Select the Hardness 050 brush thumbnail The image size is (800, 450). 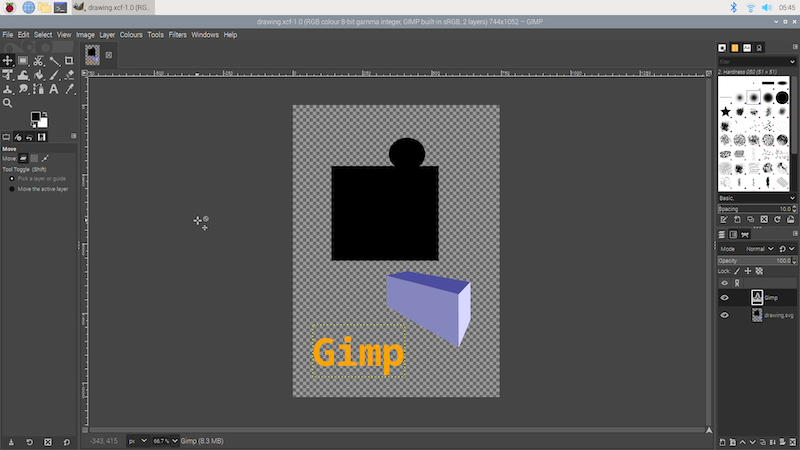[x=754, y=97]
